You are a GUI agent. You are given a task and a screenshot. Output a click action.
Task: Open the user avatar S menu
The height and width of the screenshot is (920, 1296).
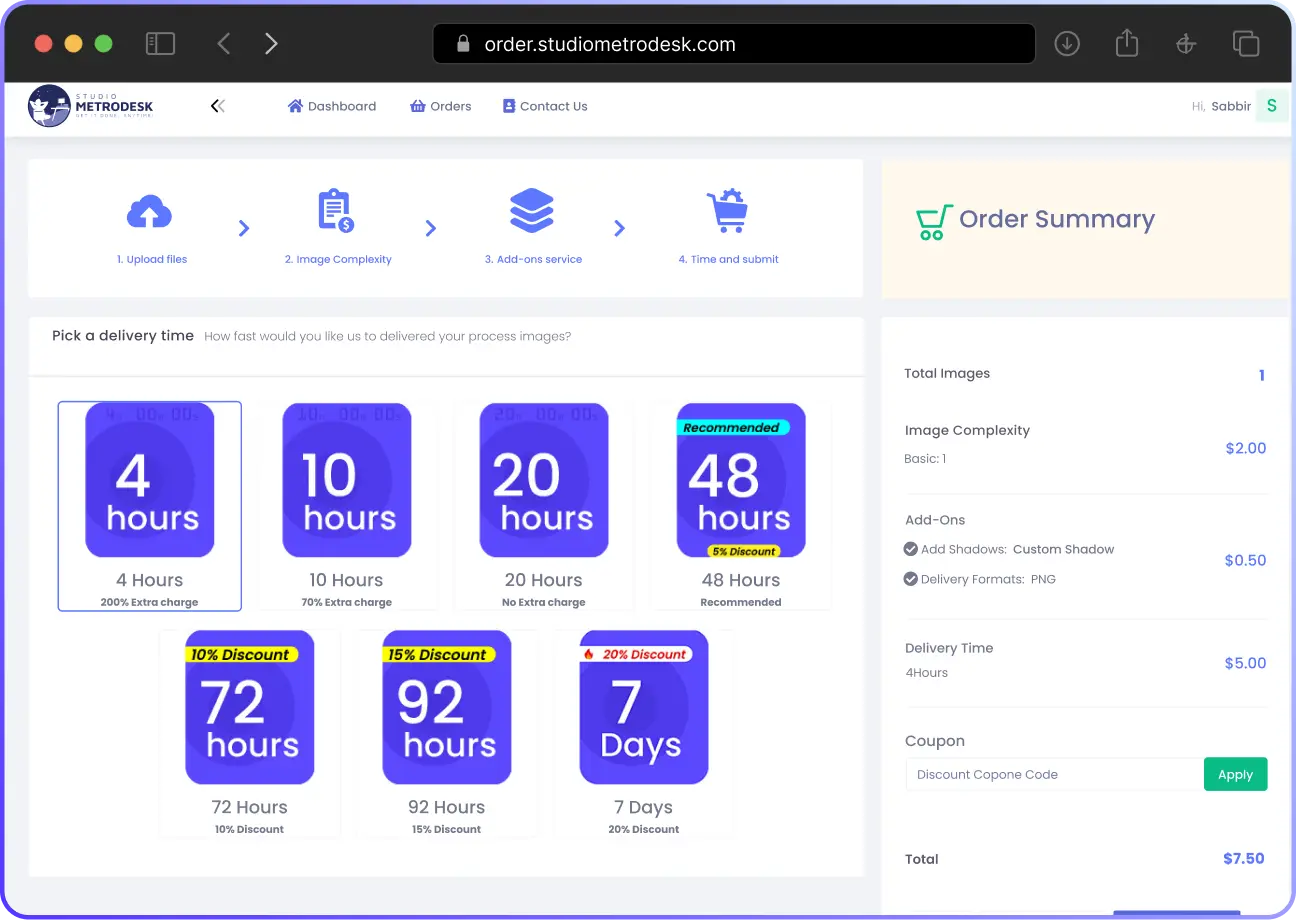[x=1271, y=106]
